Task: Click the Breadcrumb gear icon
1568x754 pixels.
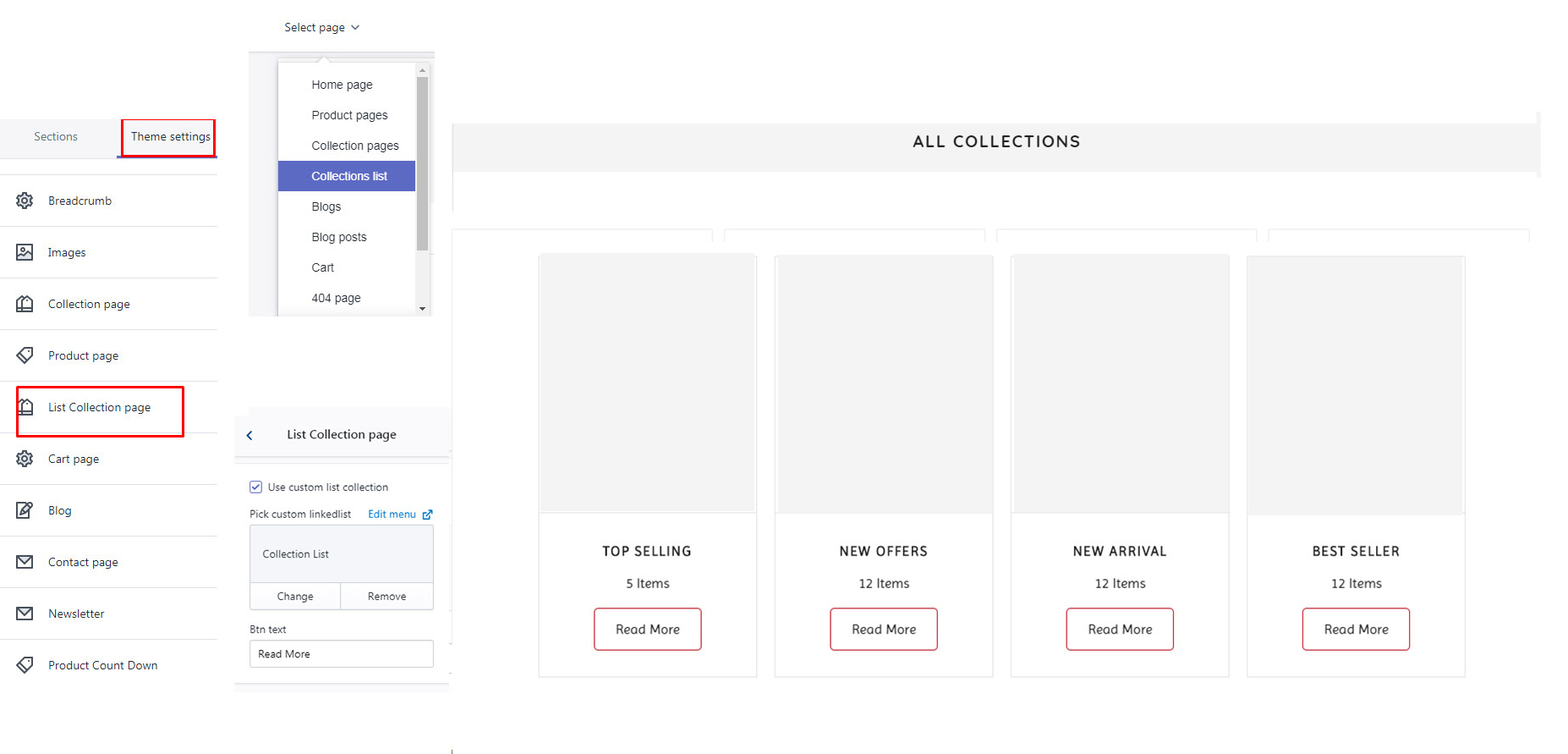Action: [x=25, y=201]
